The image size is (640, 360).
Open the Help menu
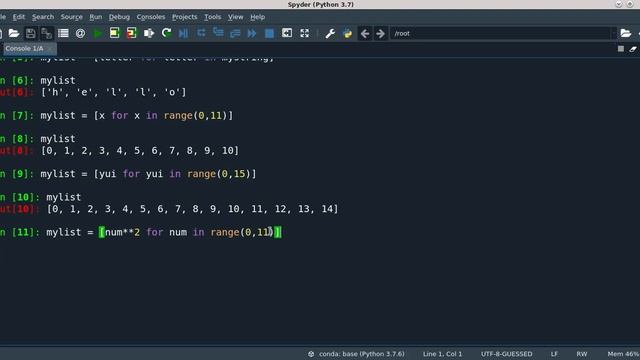258,17
